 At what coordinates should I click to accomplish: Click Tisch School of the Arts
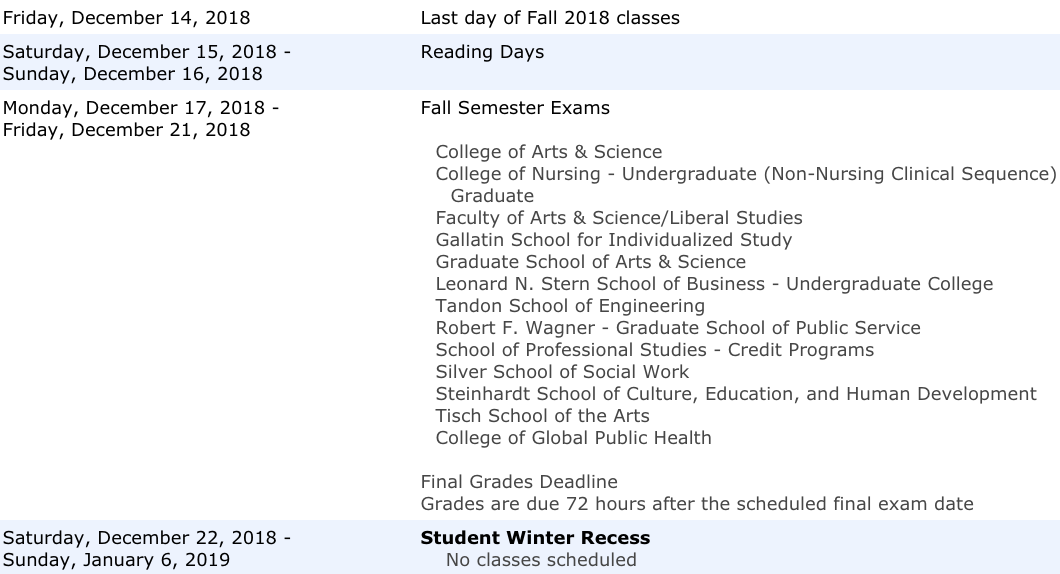(x=542, y=416)
